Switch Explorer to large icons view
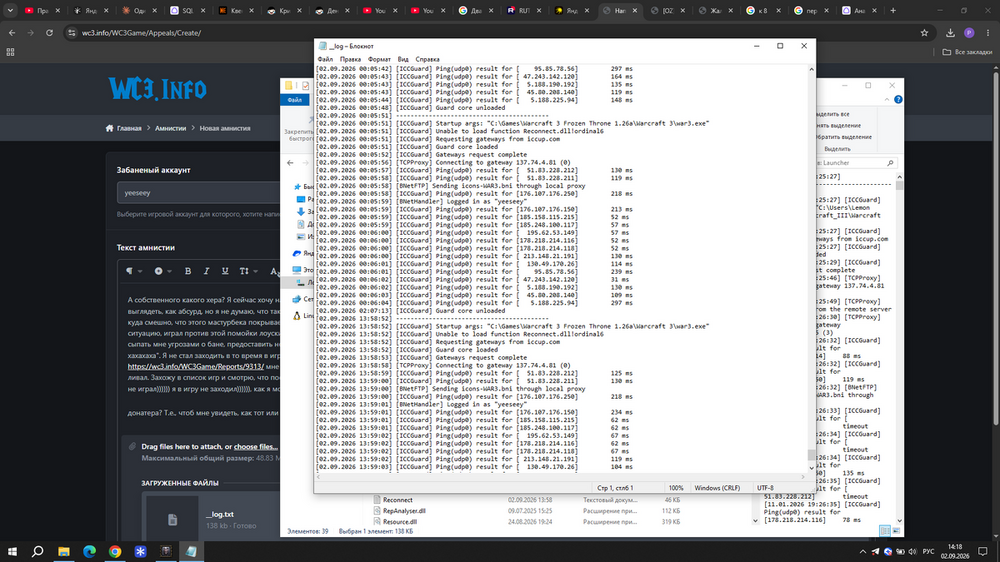Viewport: 1000px width, 562px height. 896,531
